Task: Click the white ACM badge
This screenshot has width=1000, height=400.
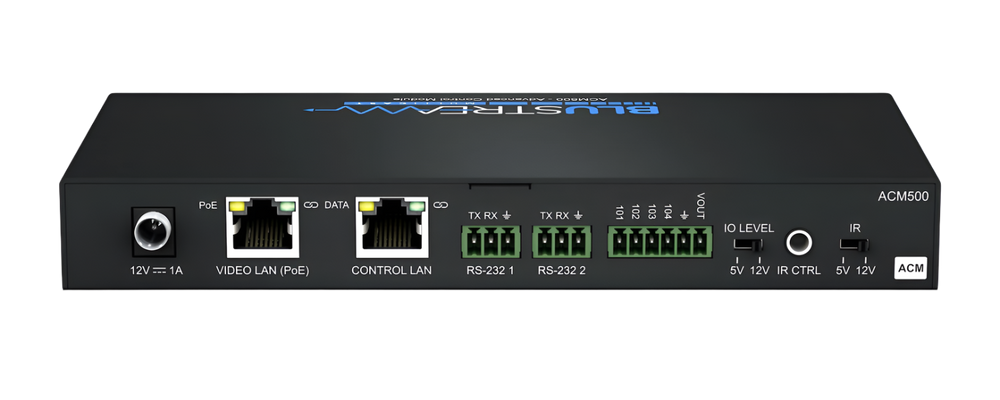Action: 910,267
